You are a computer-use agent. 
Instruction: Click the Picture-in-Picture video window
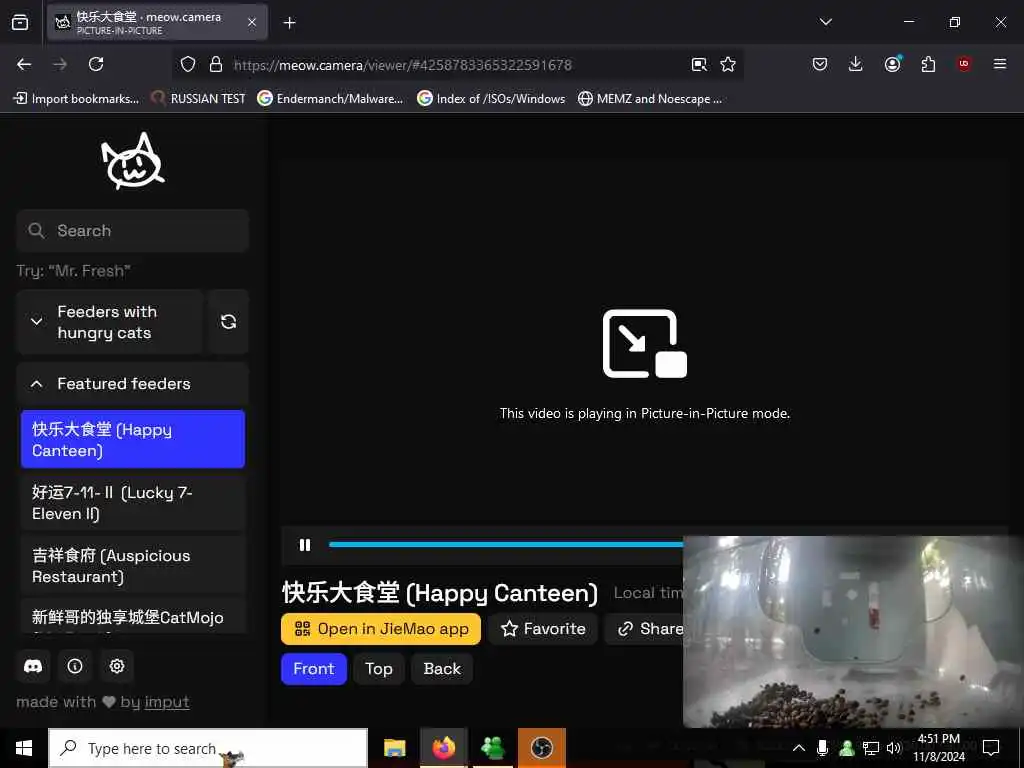point(853,632)
